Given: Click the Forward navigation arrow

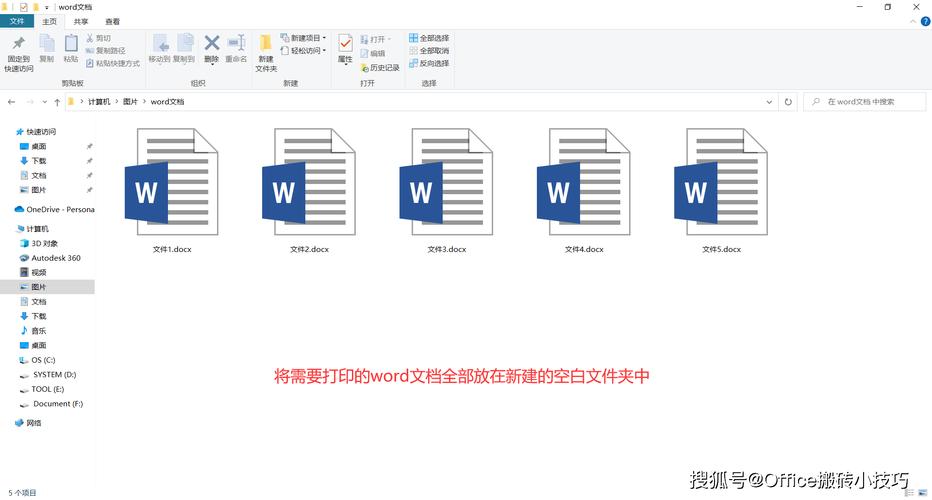Looking at the screenshot, I should click(29, 102).
